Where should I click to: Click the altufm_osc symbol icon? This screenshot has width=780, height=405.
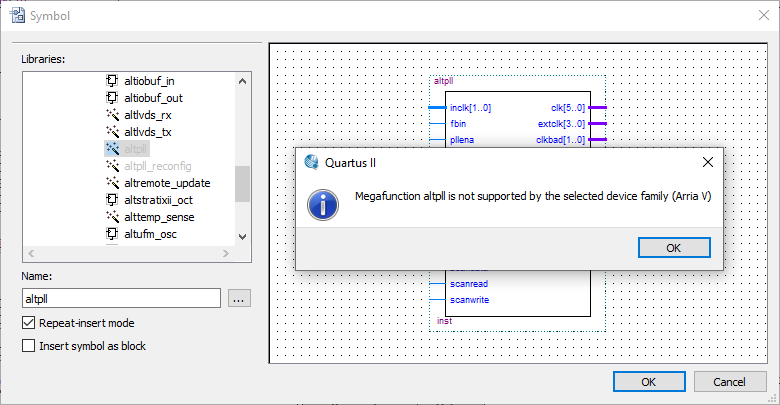[x=112, y=234]
